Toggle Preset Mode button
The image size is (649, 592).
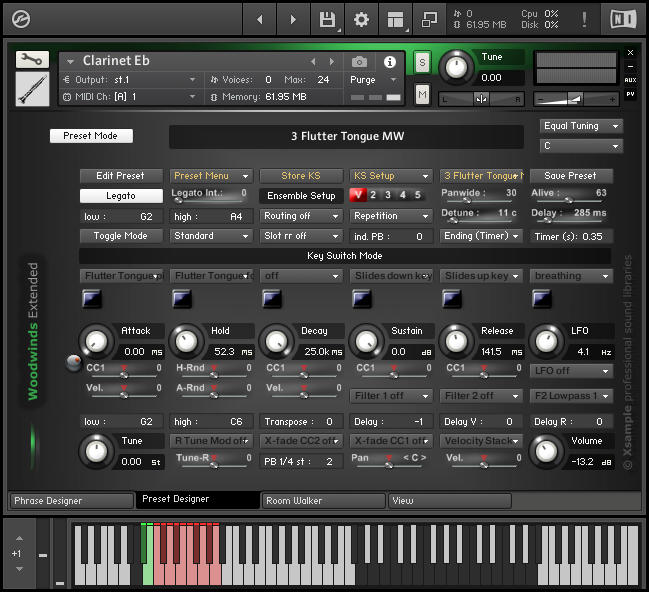[91, 136]
